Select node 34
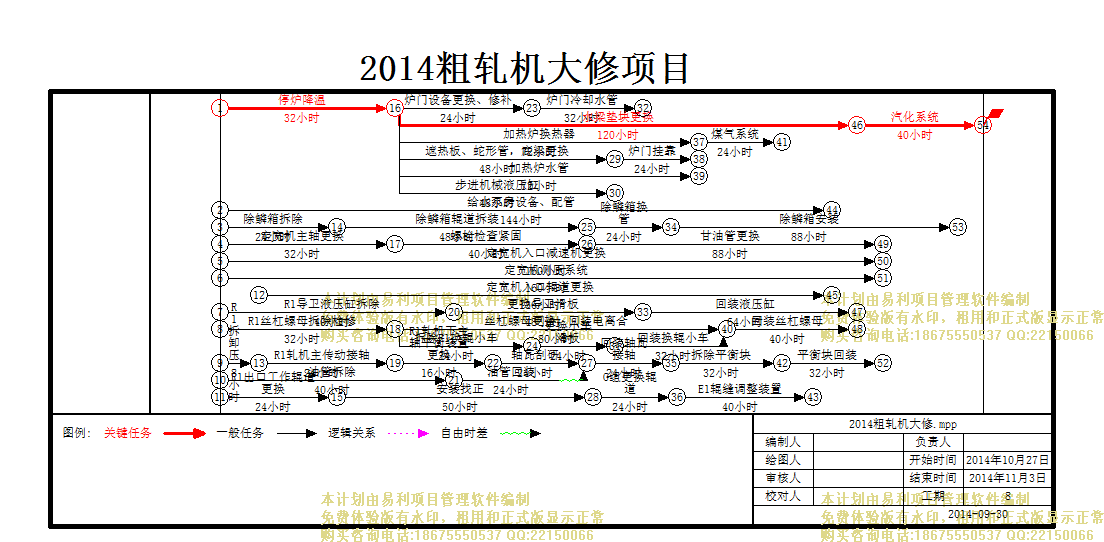Screen dimensions: 1104x542 point(671,227)
